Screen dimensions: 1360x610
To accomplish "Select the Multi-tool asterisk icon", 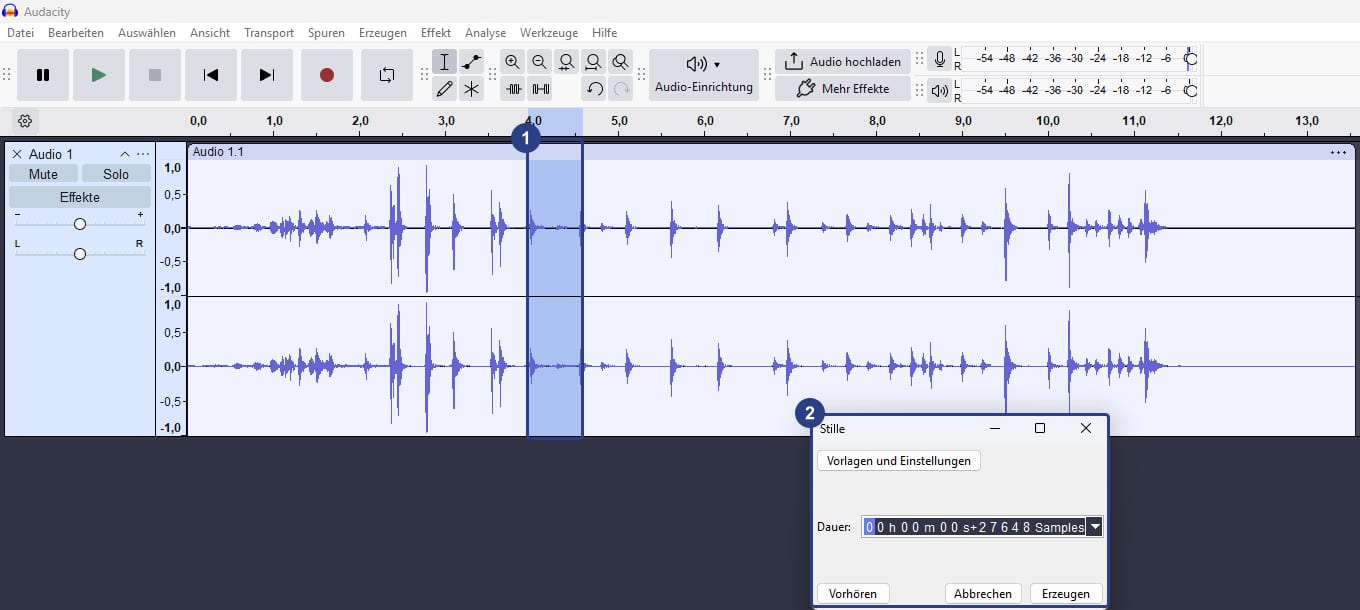I will click(x=471, y=89).
